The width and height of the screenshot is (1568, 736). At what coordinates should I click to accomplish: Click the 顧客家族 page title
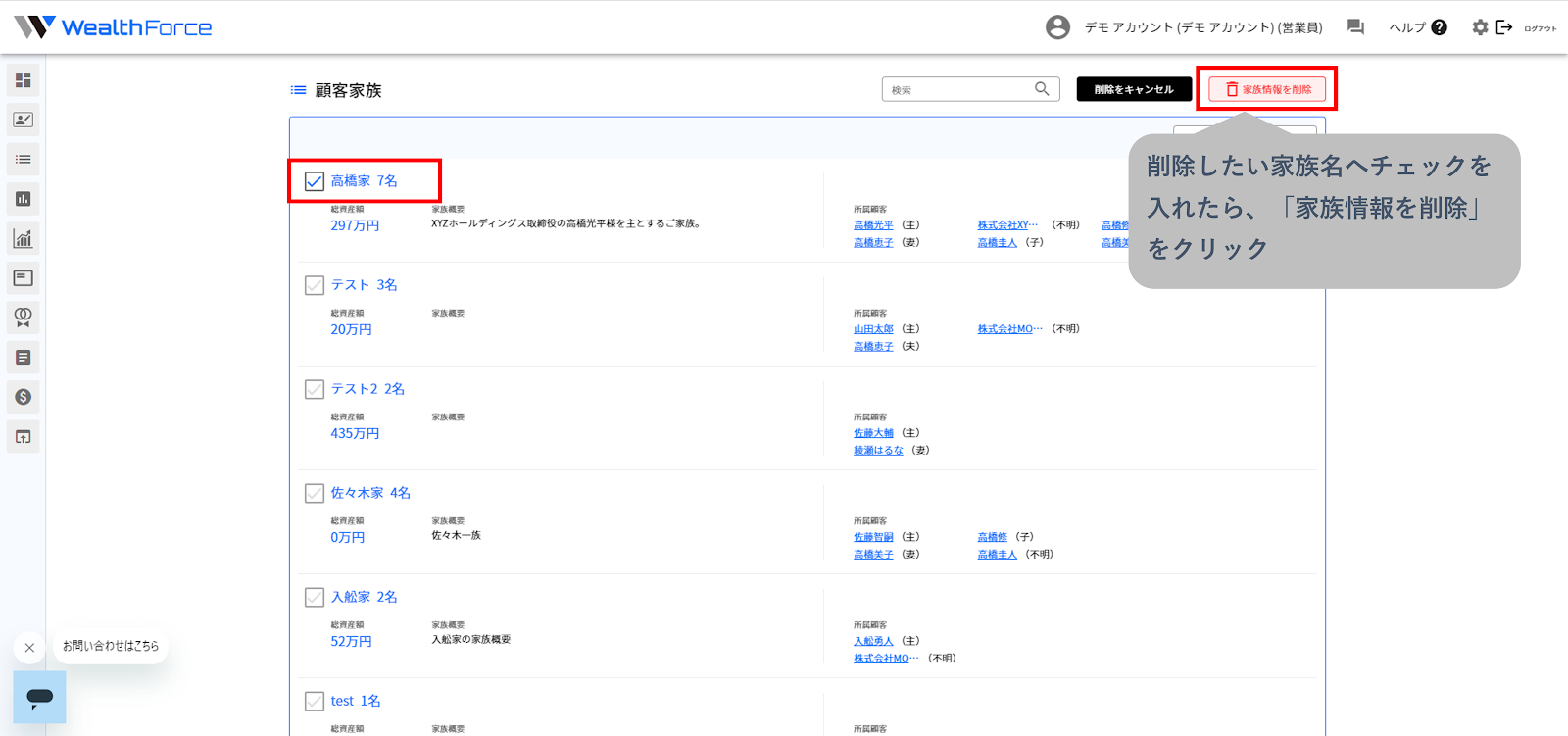[x=349, y=90]
